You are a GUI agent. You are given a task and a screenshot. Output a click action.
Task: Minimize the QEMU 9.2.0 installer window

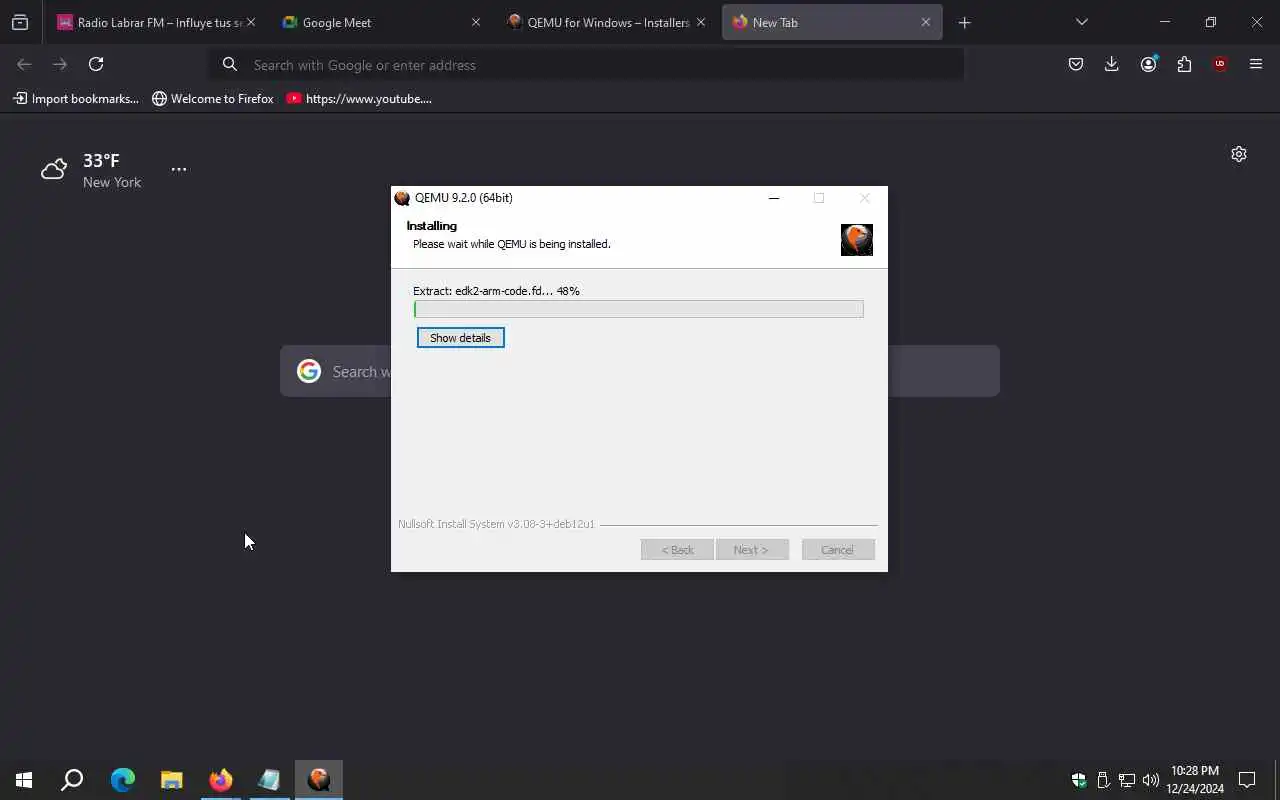point(774,198)
